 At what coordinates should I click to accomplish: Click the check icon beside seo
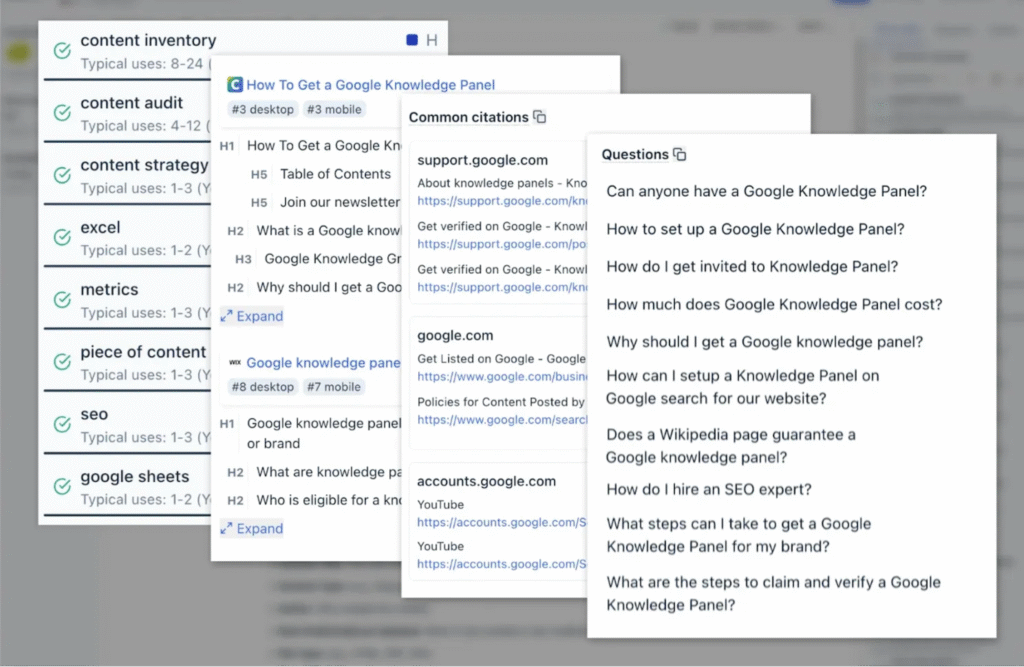tap(63, 425)
